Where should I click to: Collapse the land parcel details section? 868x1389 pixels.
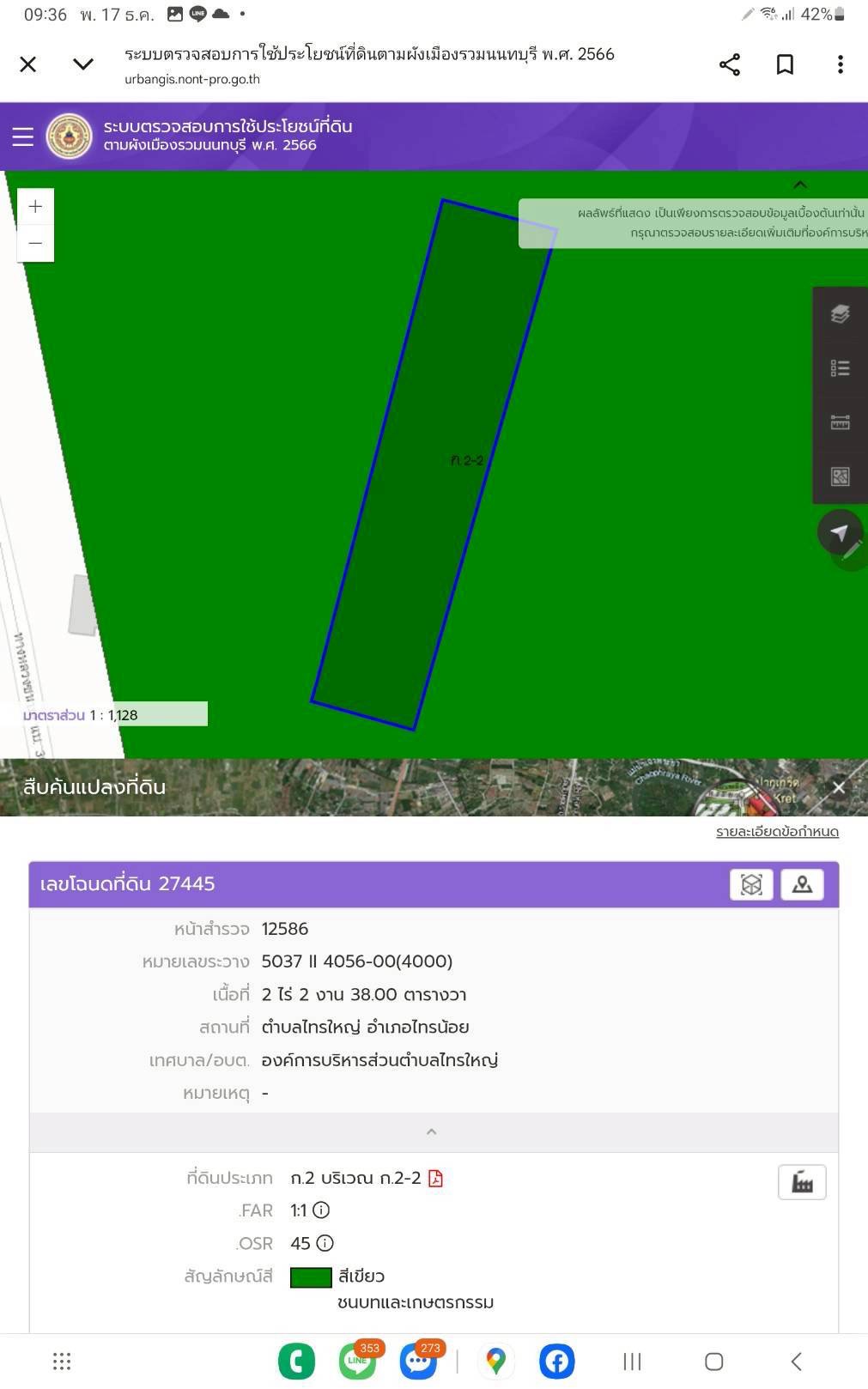[x=432, y=1132]
